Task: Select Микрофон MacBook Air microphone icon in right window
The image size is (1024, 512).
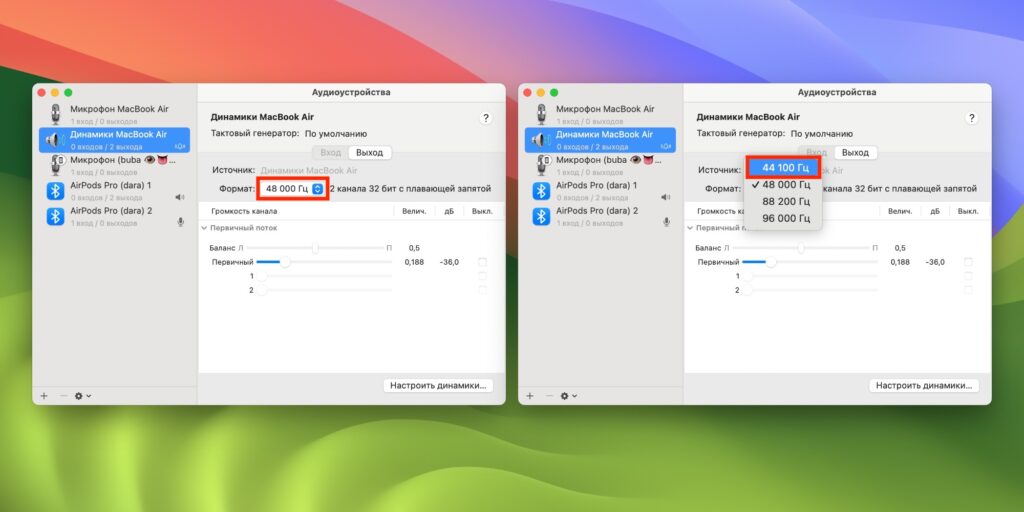Action: [x=541, y=114]
